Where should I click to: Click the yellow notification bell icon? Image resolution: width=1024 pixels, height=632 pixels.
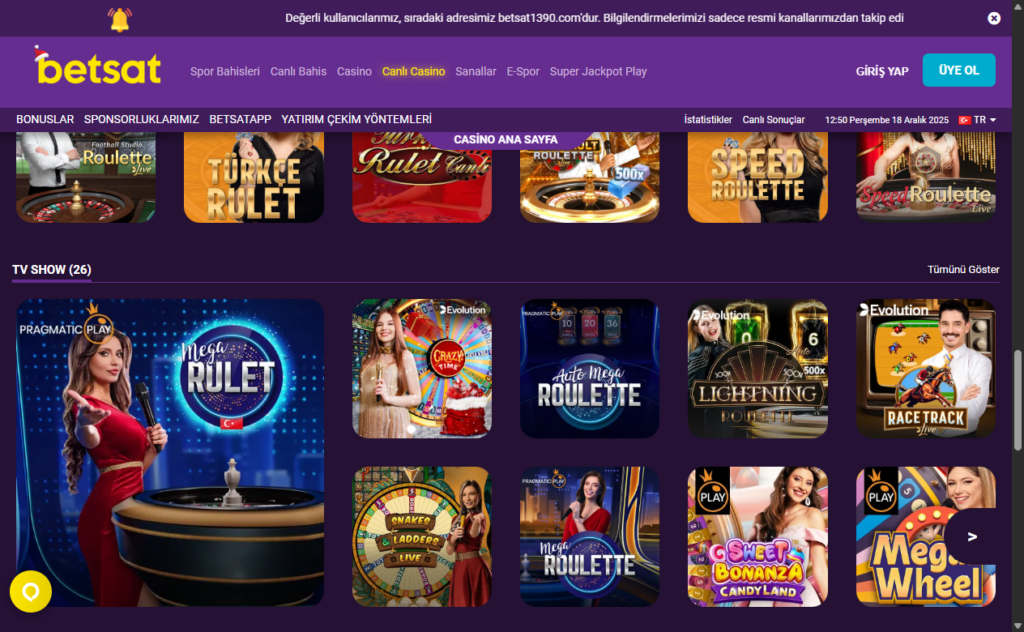click(x=120, y=20)
